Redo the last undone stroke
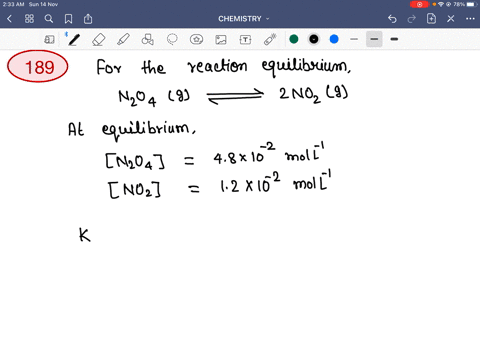 pyautogui.click(x=412, y=19)
